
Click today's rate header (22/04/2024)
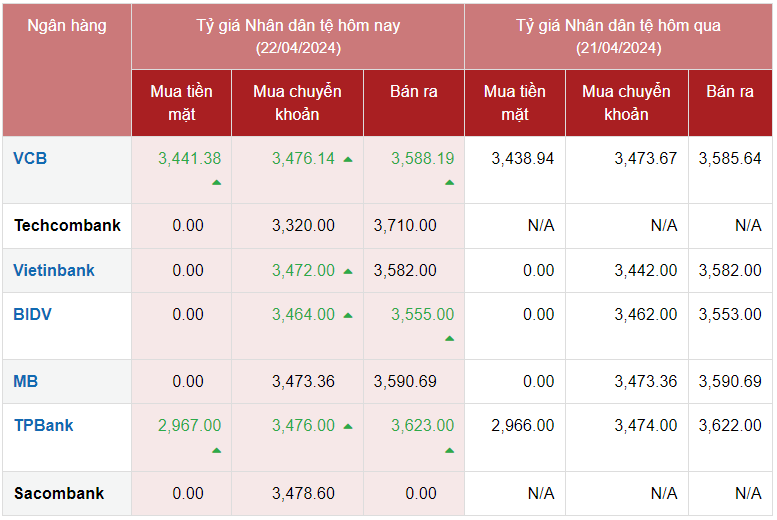pyautogui.click(x=297, y=36)
